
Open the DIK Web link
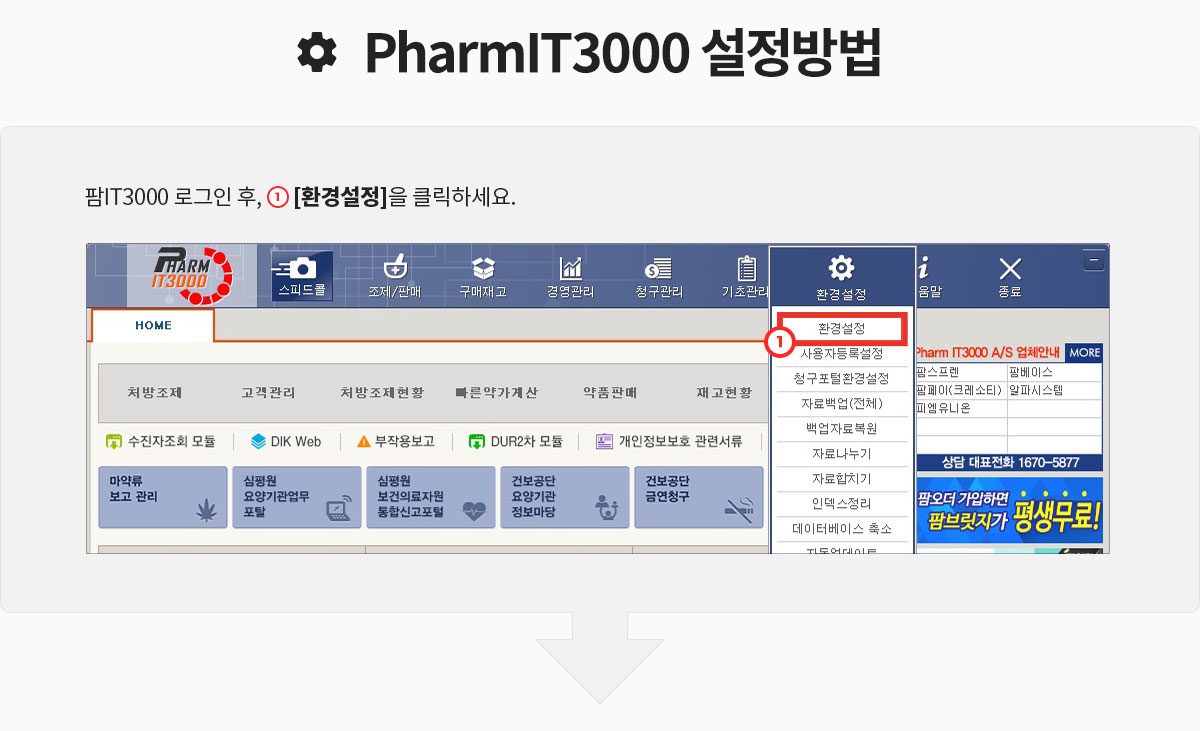[286, 441]
